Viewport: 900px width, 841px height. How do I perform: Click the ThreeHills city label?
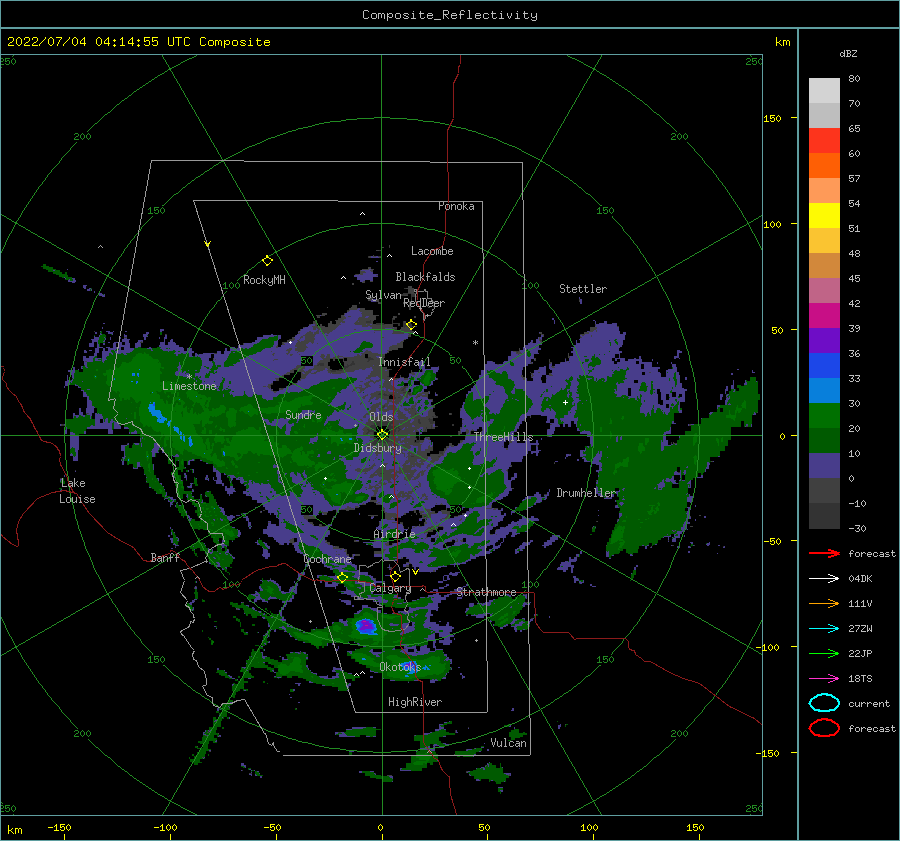(x=503, y=437)
